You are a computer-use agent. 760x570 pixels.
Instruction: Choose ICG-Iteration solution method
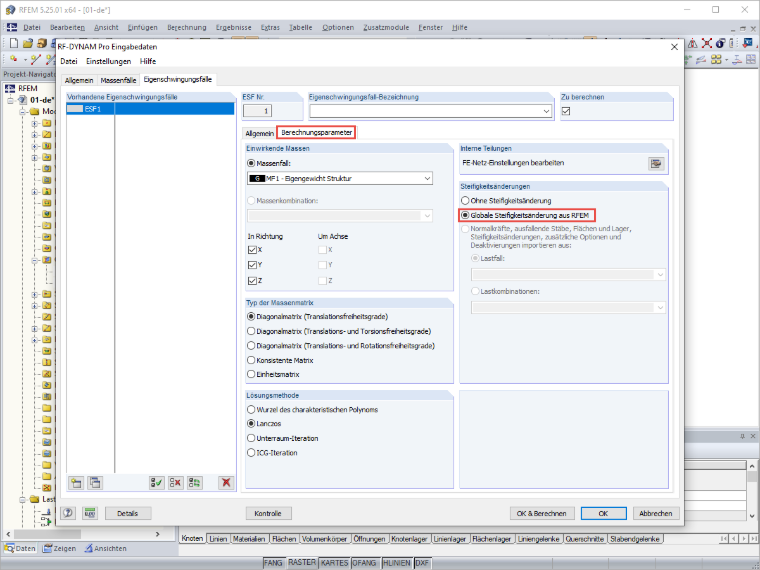[272, 453]
